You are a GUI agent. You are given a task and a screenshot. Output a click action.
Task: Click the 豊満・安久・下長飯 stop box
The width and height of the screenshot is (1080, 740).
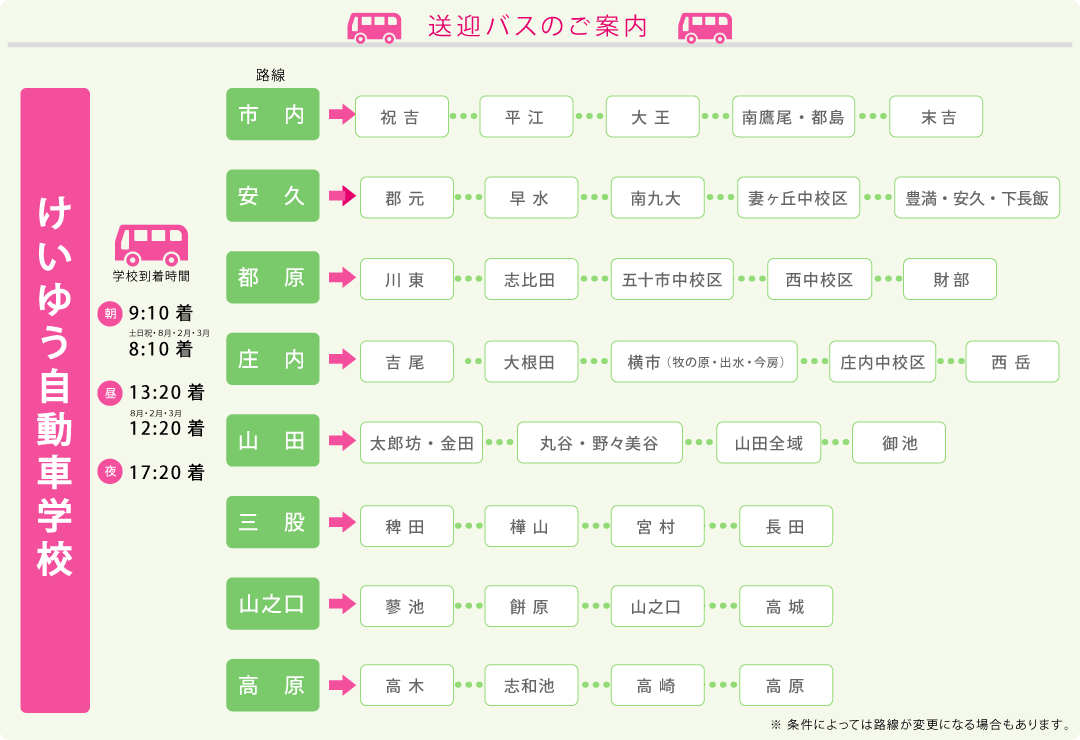point(976,198)
